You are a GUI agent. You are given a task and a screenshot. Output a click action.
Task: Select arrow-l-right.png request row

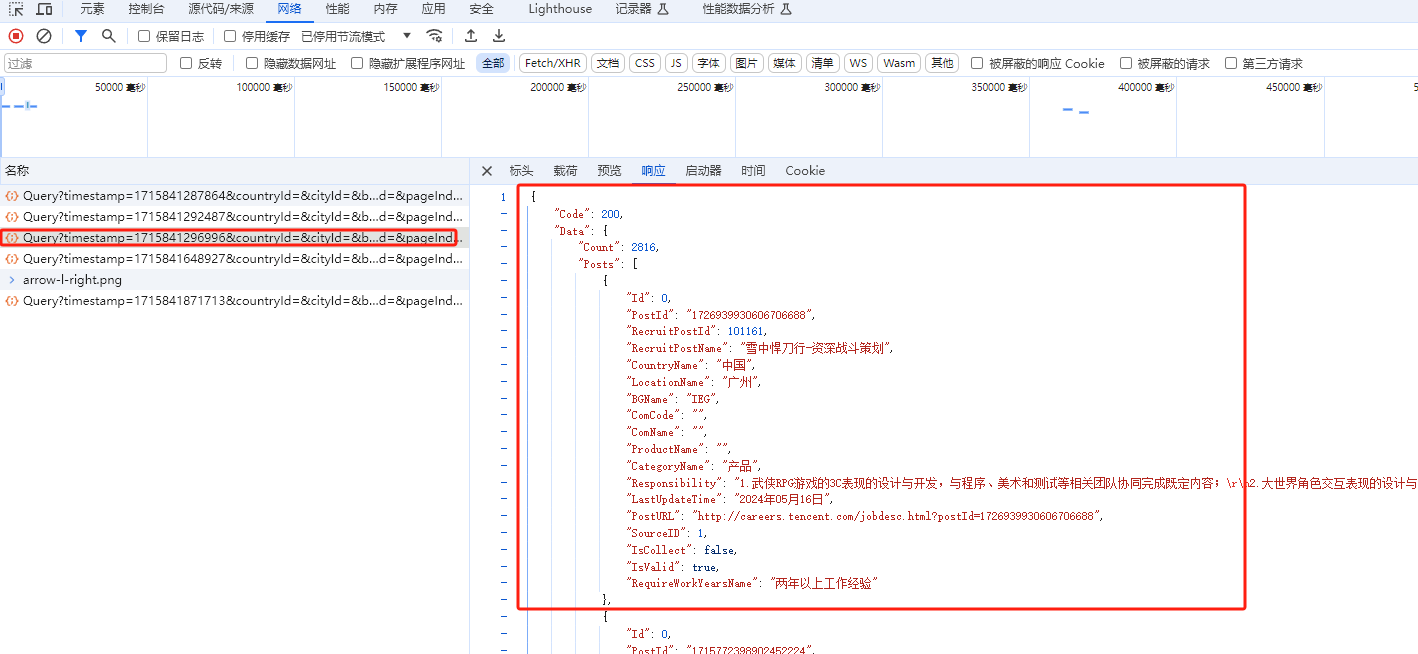click(x=234, y=280)
